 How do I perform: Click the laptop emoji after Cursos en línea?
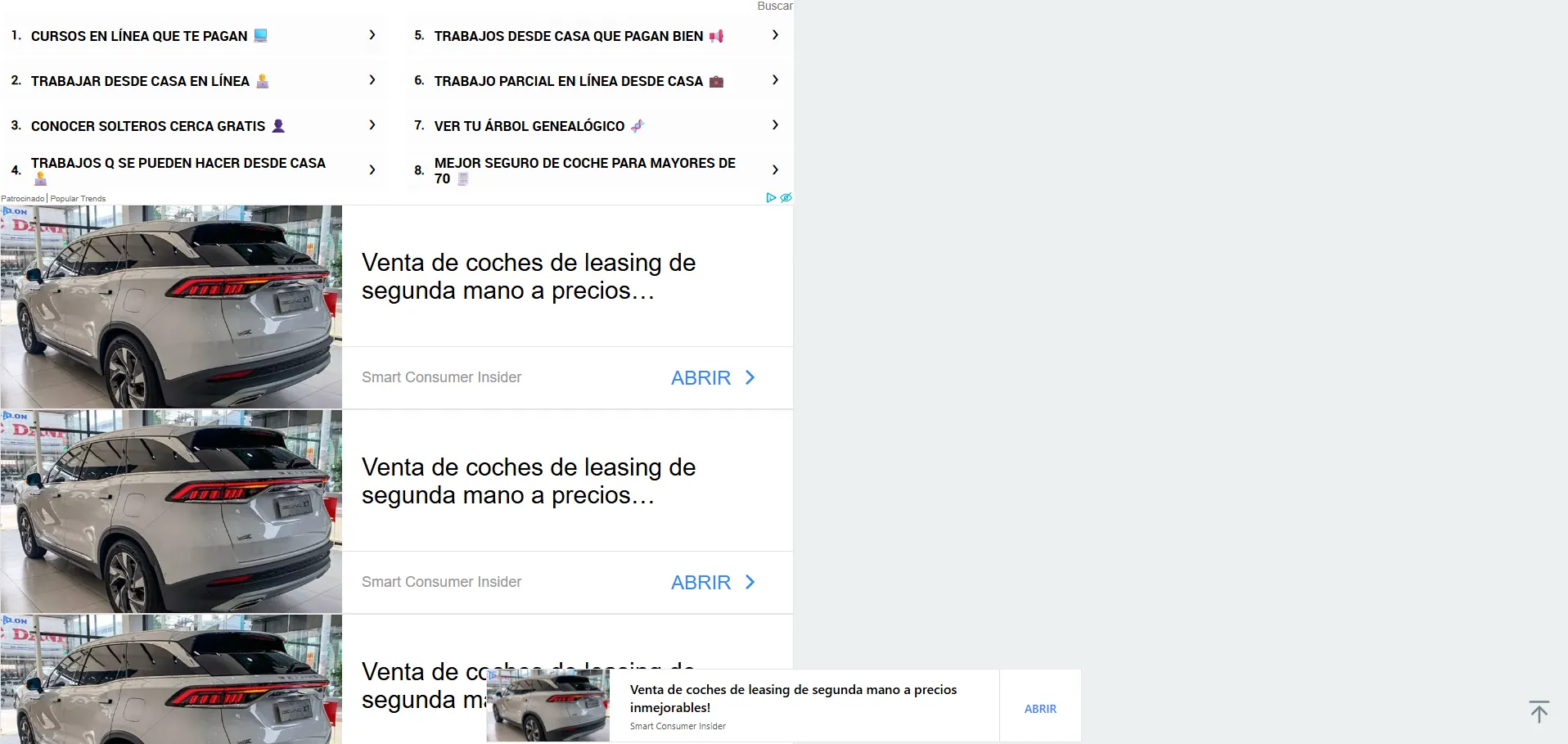pyautogui.click(x=261, y=36)
